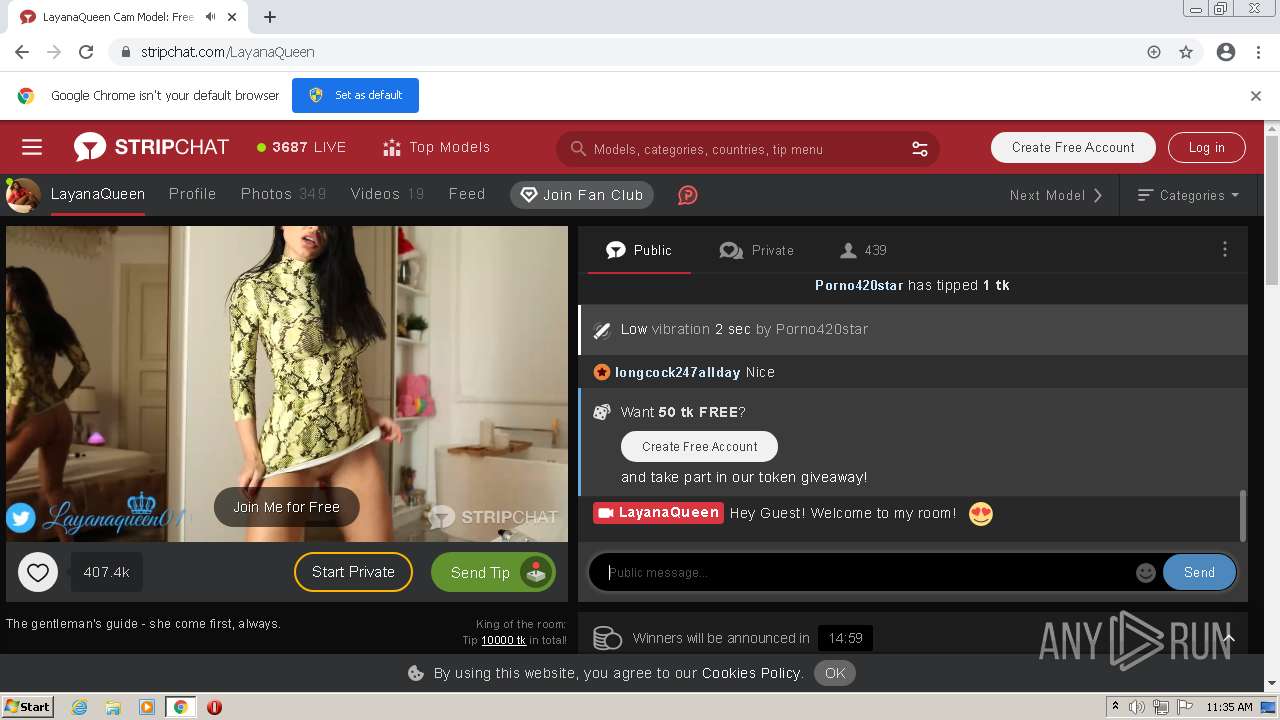Send the chat message
Image resolution: width=1280 pixels, height=720 pixels.
click(x=1199, y=572)
